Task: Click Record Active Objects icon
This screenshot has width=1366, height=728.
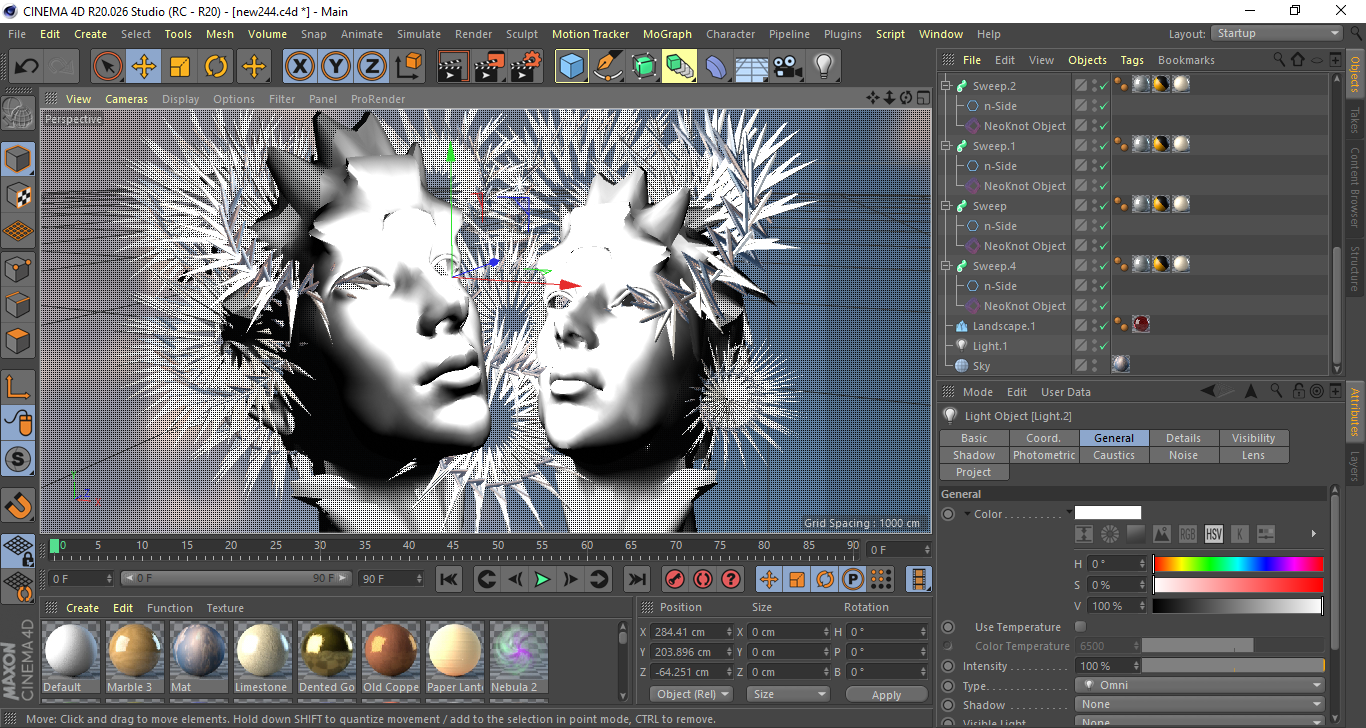Action: click(675, 579)
